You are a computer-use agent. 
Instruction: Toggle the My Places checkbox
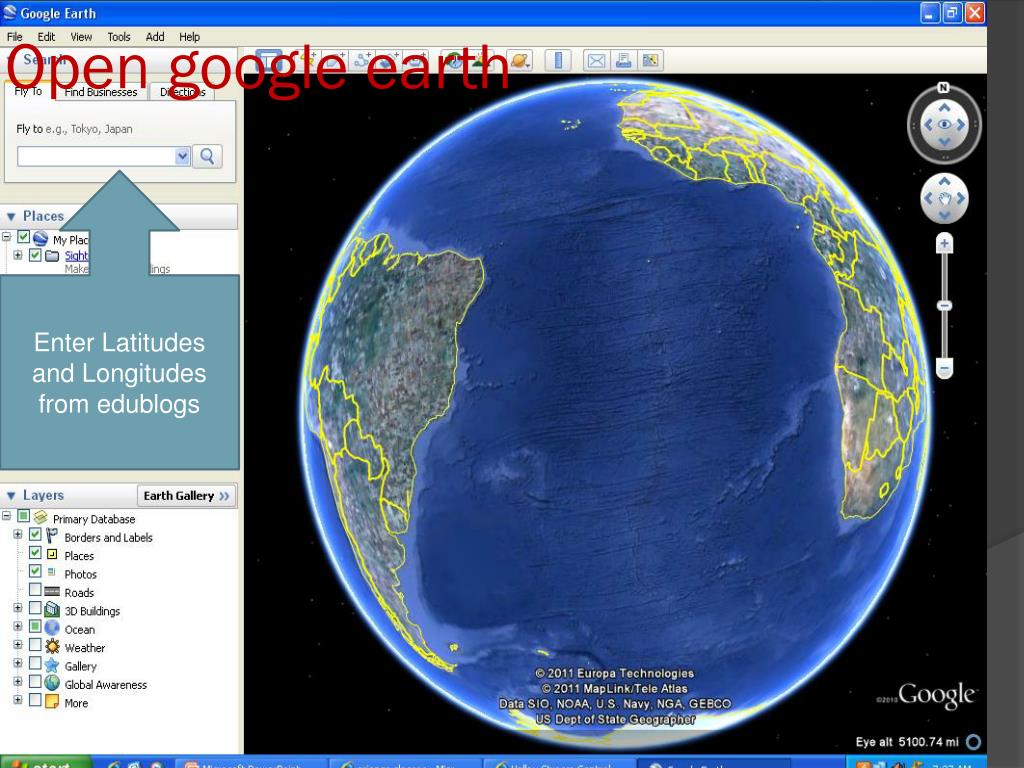tap(24, 236)
